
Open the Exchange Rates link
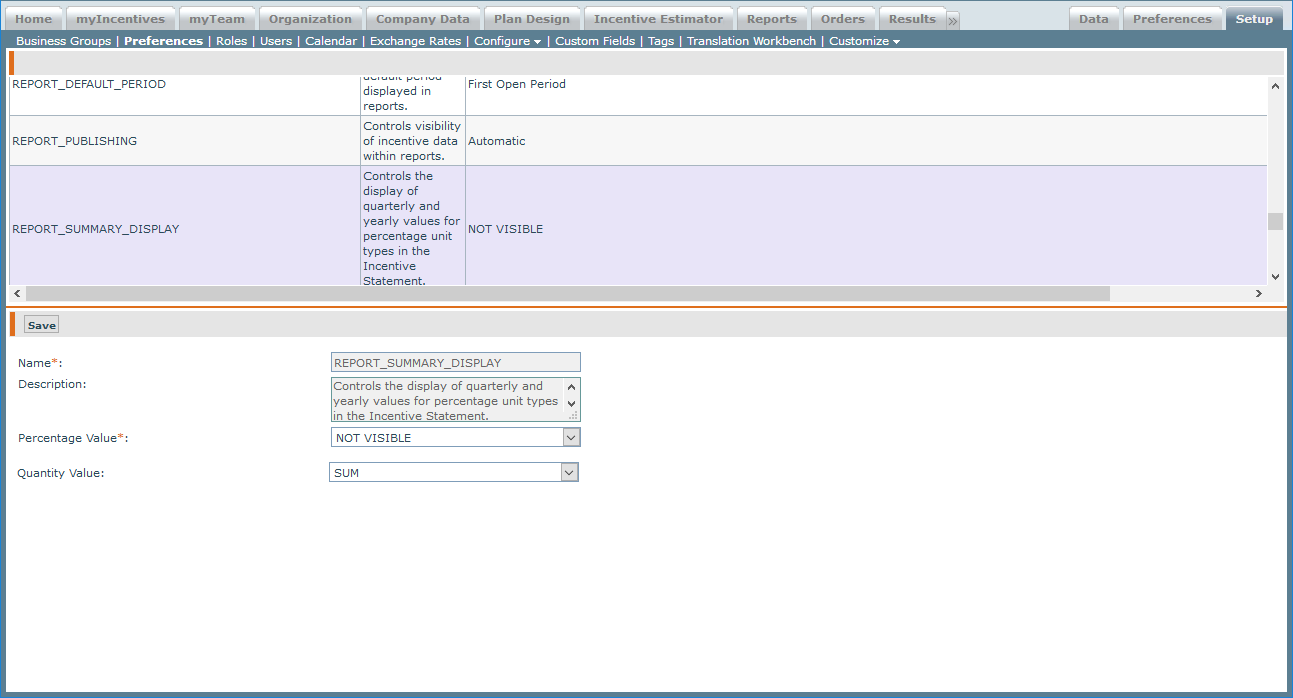point(415,41)
